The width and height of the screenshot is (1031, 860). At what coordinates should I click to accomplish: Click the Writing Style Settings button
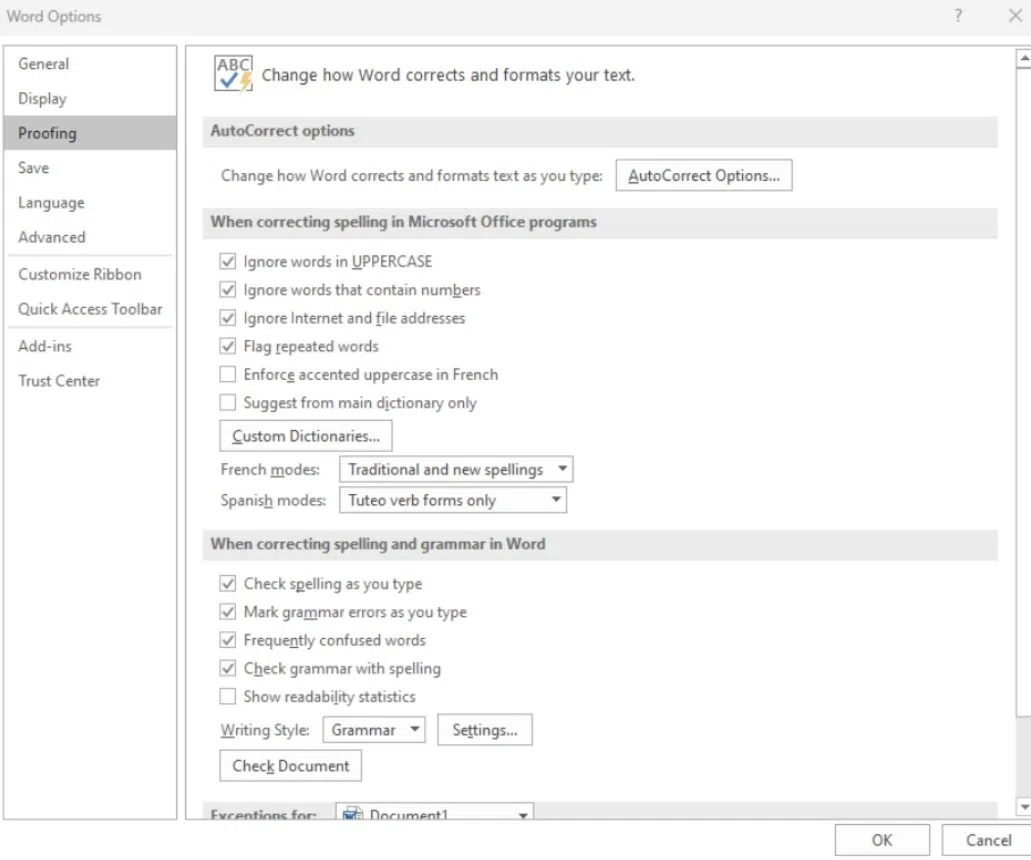click(485, 730)
